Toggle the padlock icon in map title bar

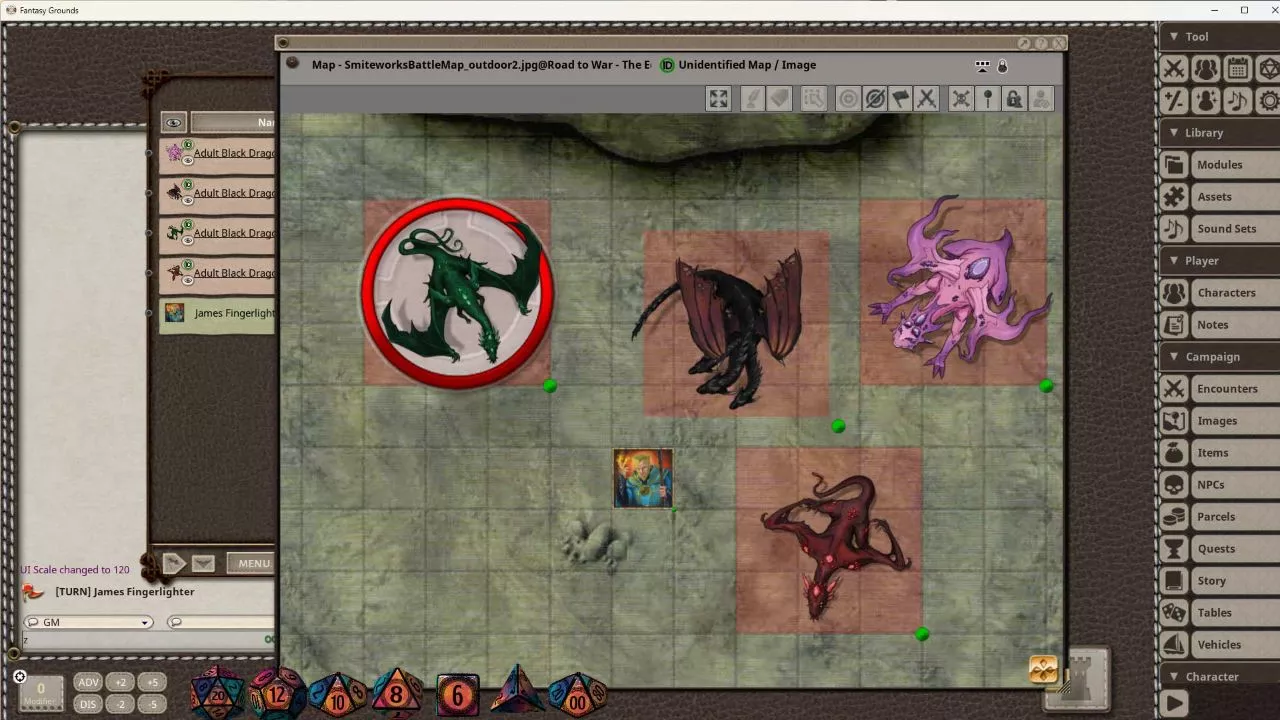click(1002, 66)
